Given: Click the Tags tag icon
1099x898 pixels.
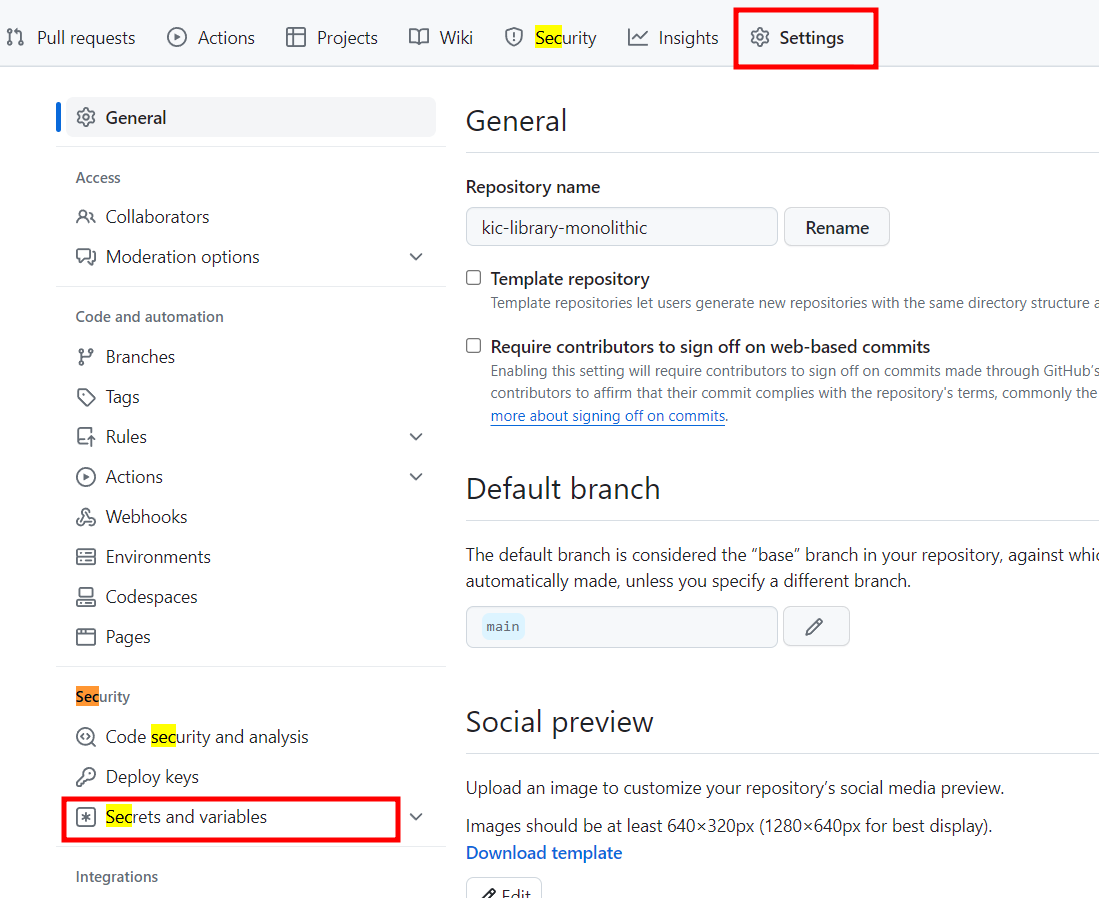Looking at the screenshot, I should click(x=86, y=397).
